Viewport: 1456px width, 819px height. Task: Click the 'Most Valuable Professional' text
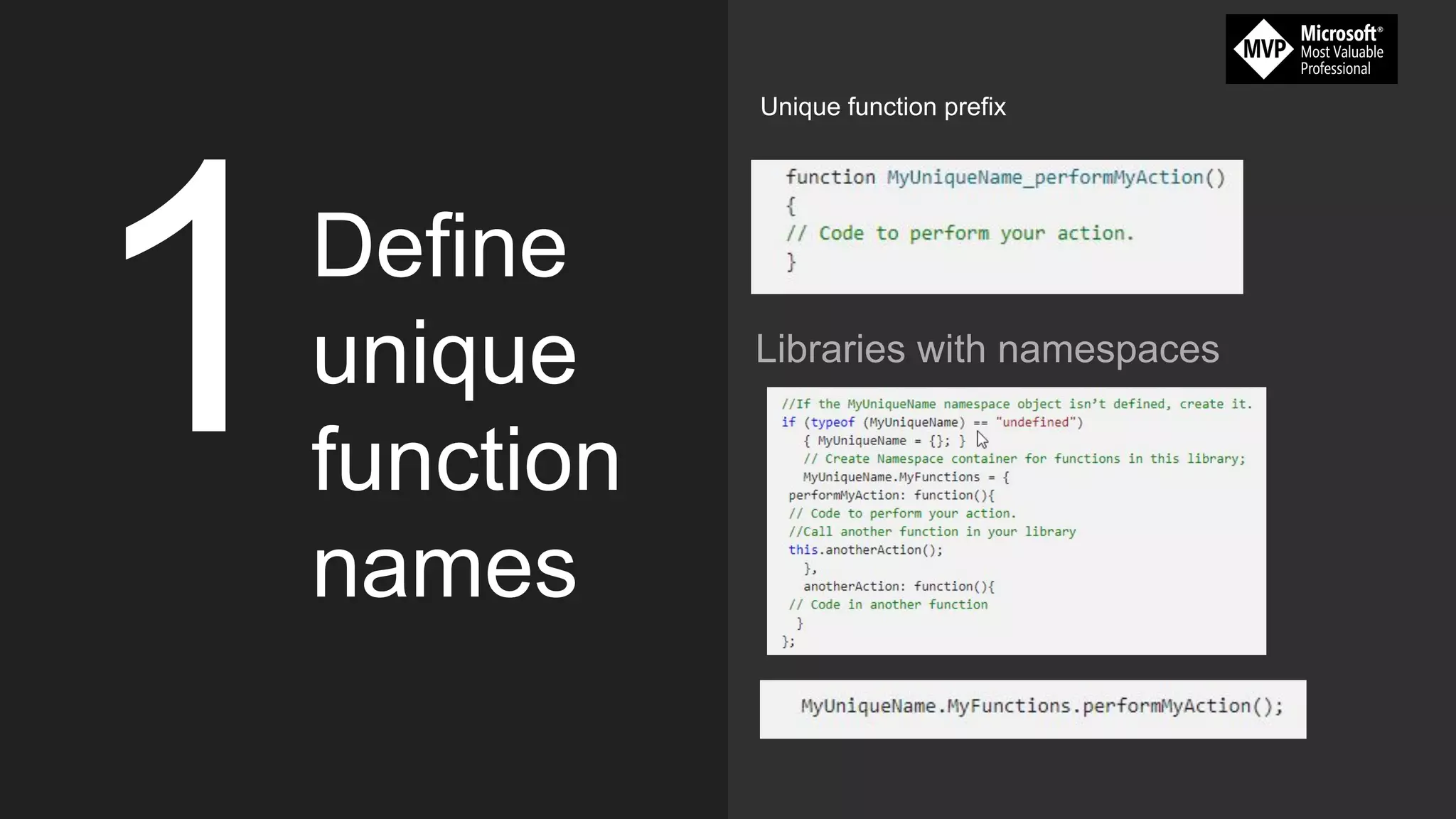pyautogui.click(x=1341, y=60)
